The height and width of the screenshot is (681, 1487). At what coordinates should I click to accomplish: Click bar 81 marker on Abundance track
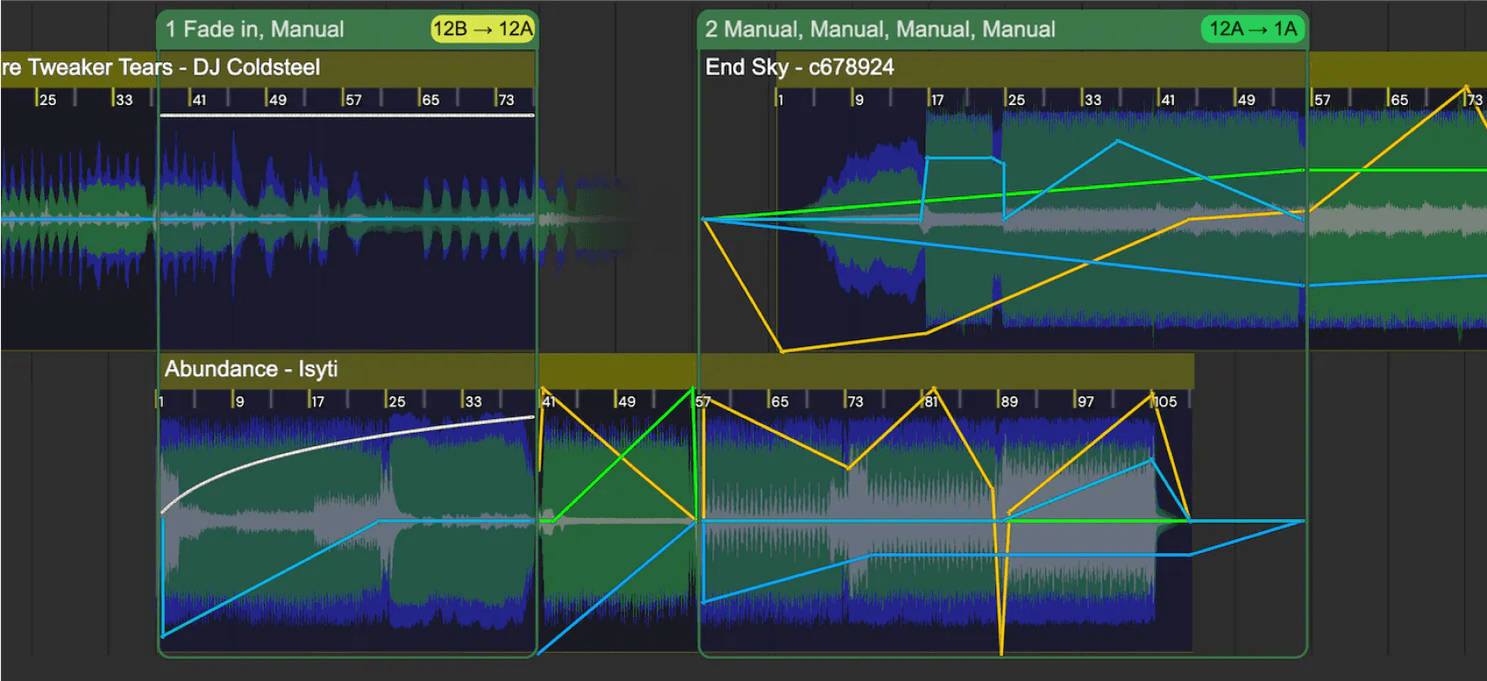[930, 402]
